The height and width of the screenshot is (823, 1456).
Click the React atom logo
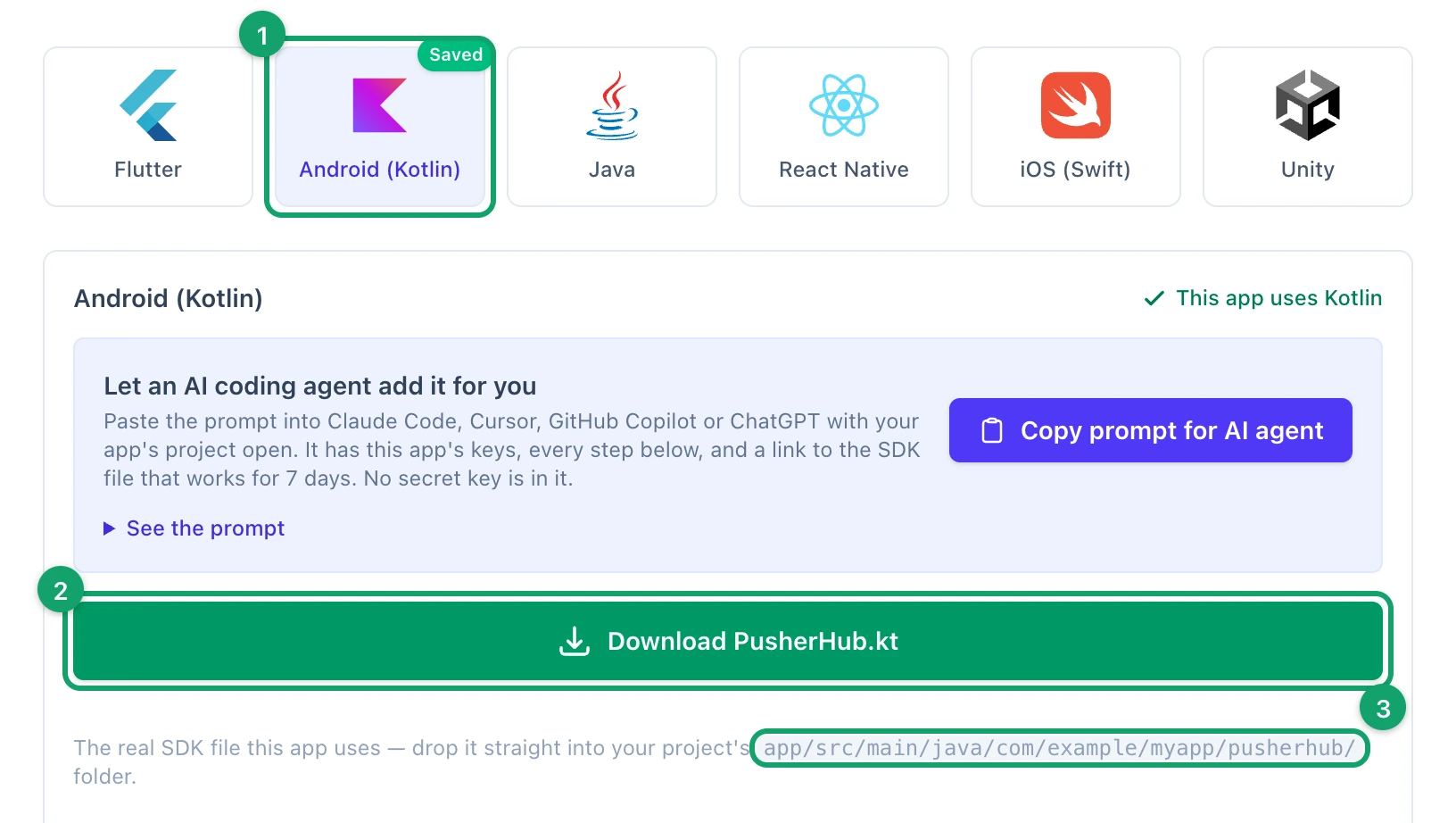click(x=844, y=105)
